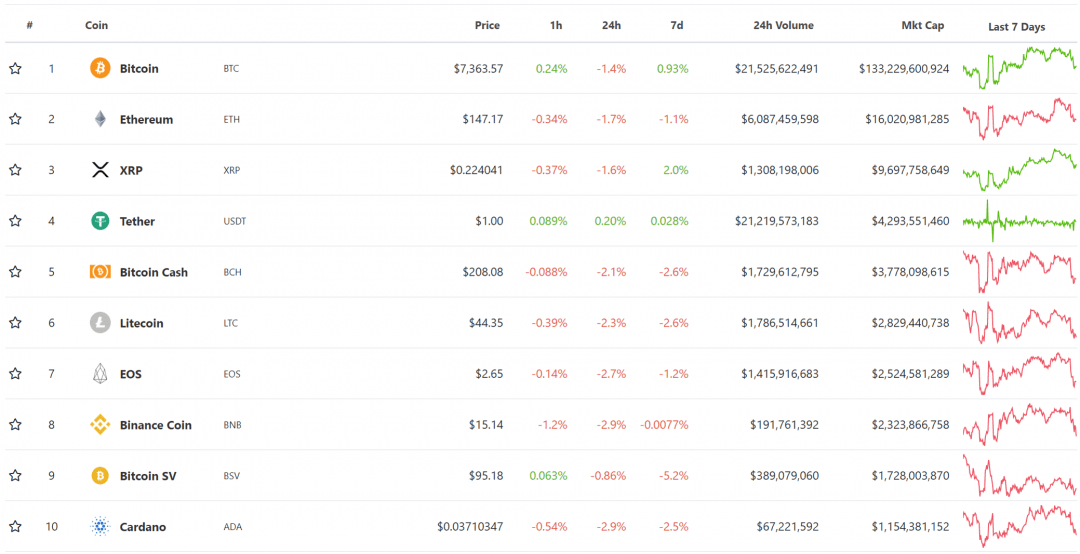Viewport: 1080px width, 554px height.
Task: Star Cardano as a favorite
Action: [15, 526]
